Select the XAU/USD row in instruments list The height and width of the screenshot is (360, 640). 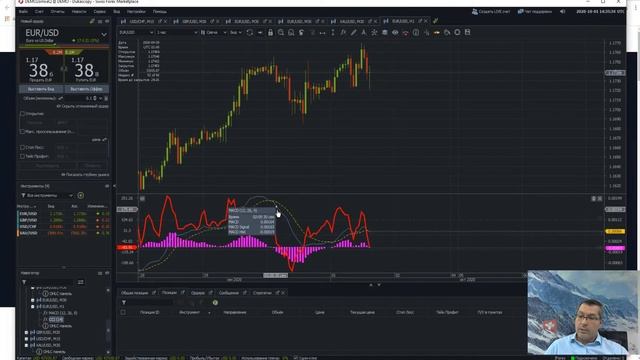tap(63, 233)
